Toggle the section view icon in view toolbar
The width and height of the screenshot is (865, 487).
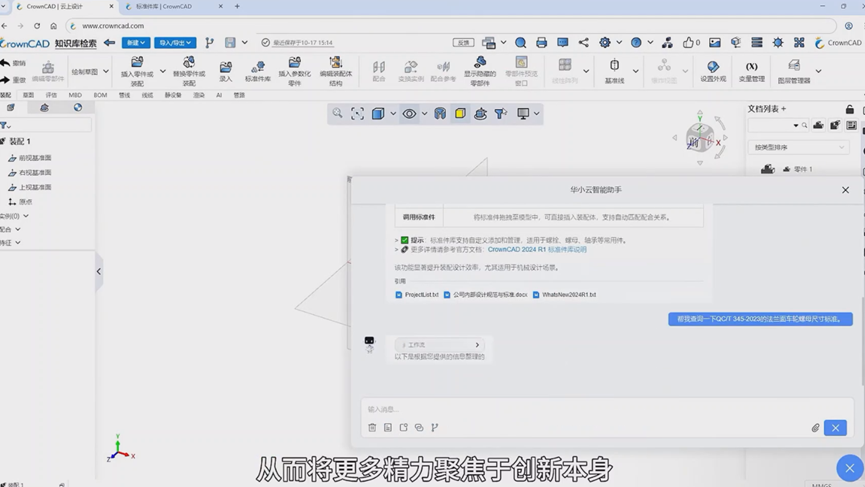440,114
